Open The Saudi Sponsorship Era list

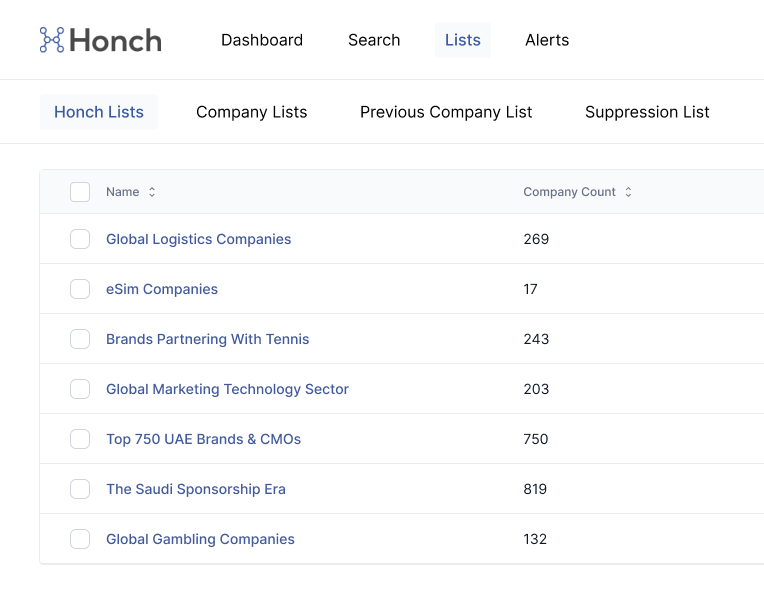pyautogui.click(x=196, y=489)
